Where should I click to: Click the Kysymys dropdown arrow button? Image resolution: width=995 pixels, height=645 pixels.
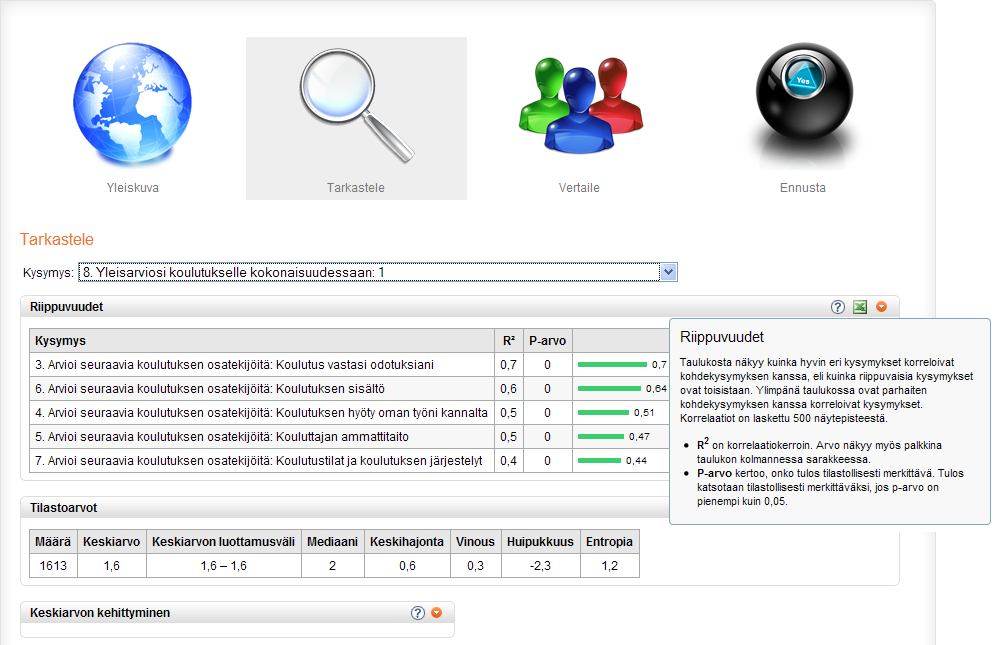pyautogui.click(x=668, y=272)
